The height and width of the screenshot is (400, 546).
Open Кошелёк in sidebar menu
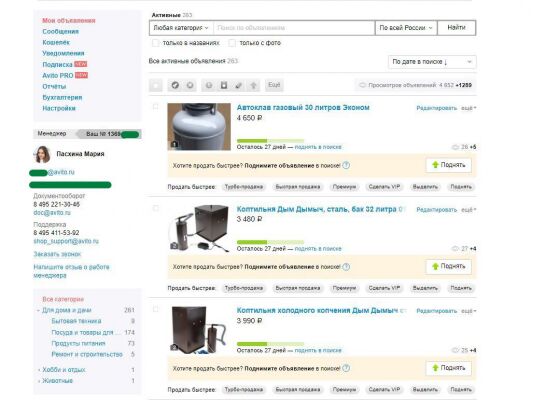tap(56, 42)
